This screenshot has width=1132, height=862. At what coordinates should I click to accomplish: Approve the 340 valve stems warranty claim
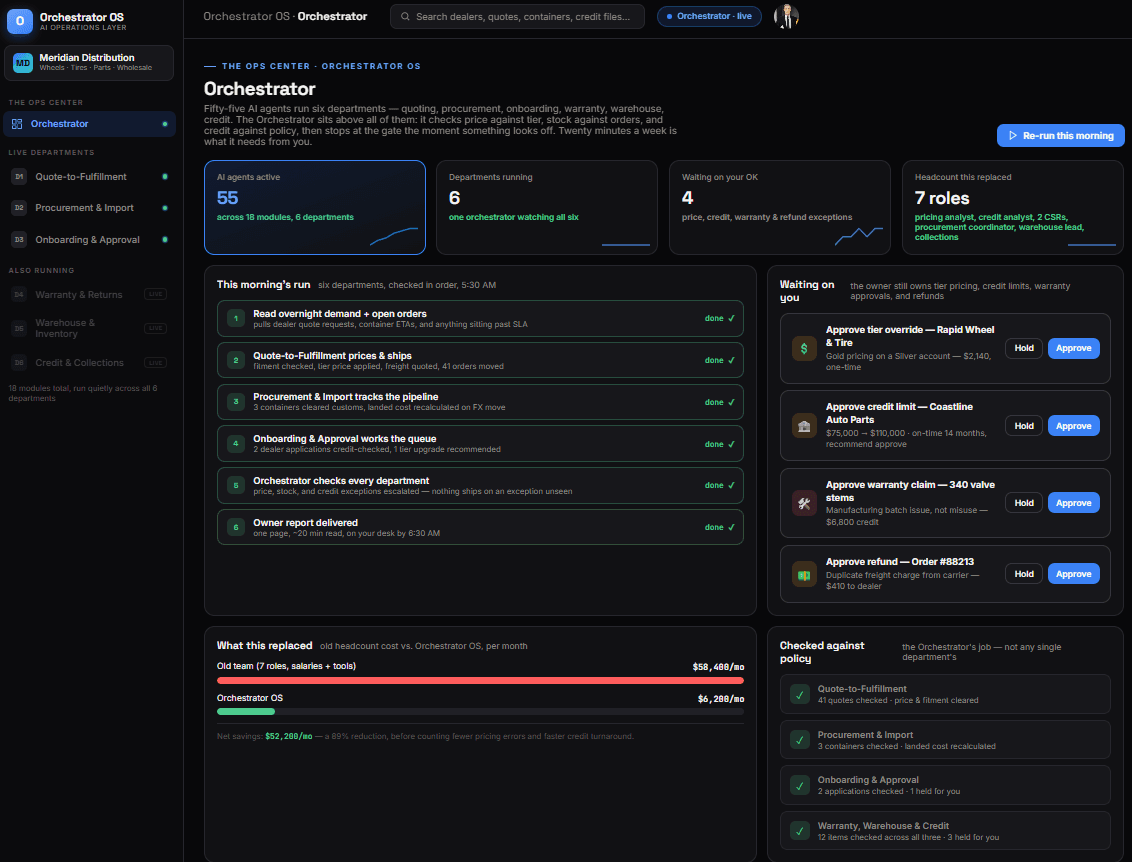[1074, 503]
